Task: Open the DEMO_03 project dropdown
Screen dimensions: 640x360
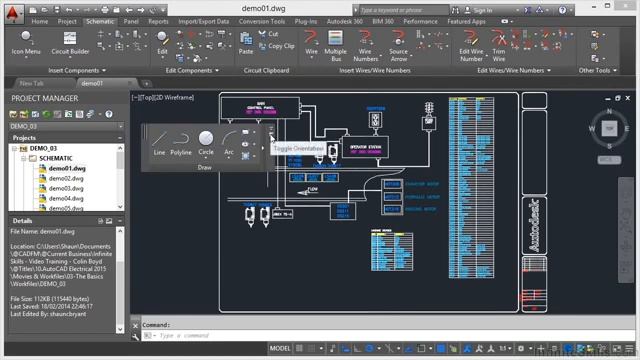Action: click(x=66, y=127)
